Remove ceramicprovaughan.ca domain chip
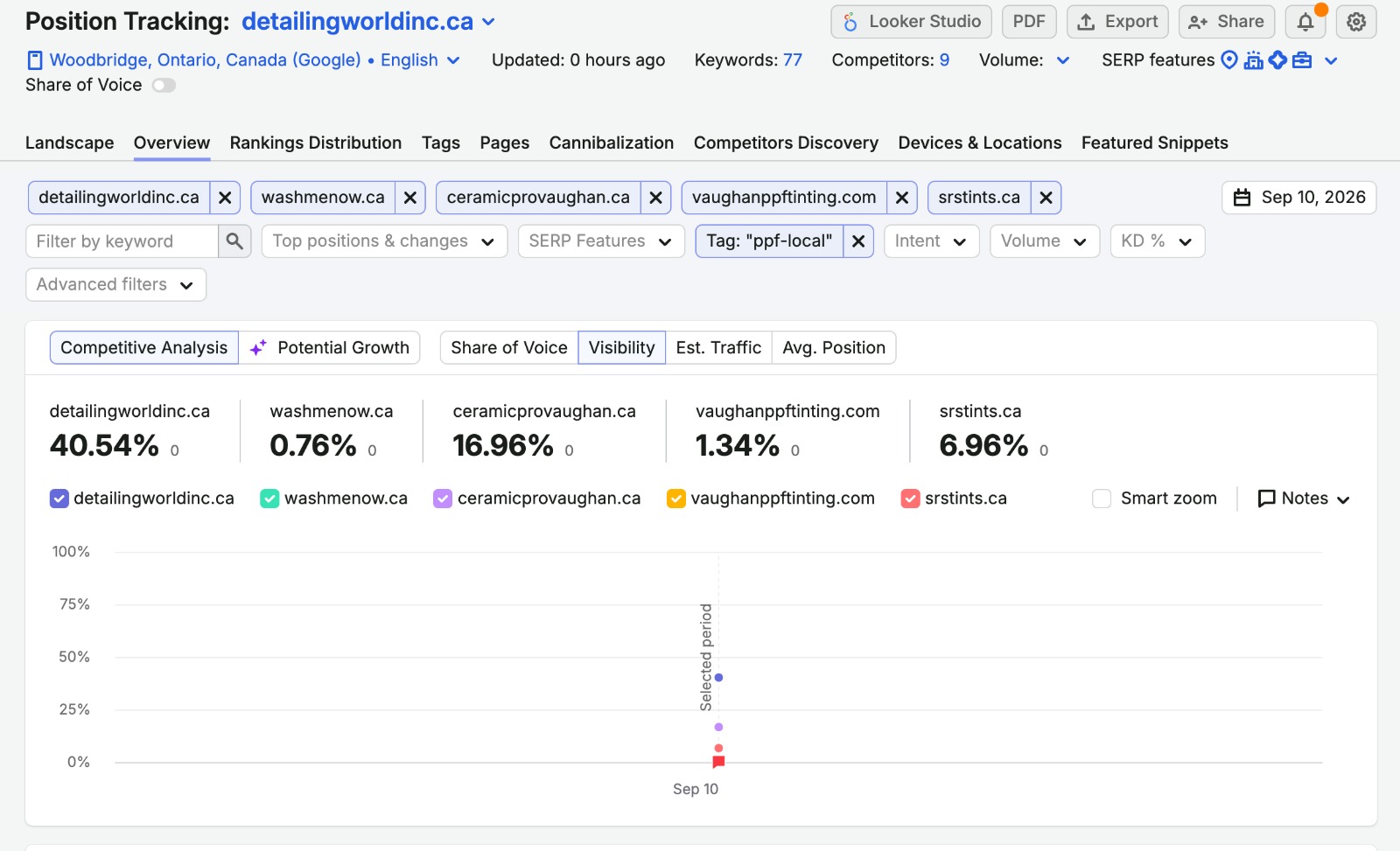 coord(655,198)
